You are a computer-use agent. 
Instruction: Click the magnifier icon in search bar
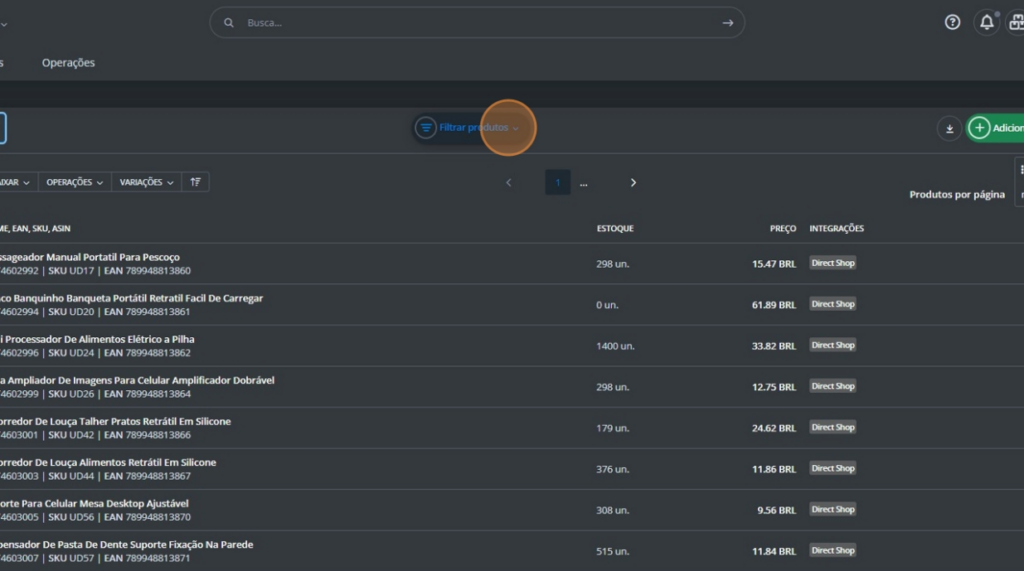(x=229, y=23)
